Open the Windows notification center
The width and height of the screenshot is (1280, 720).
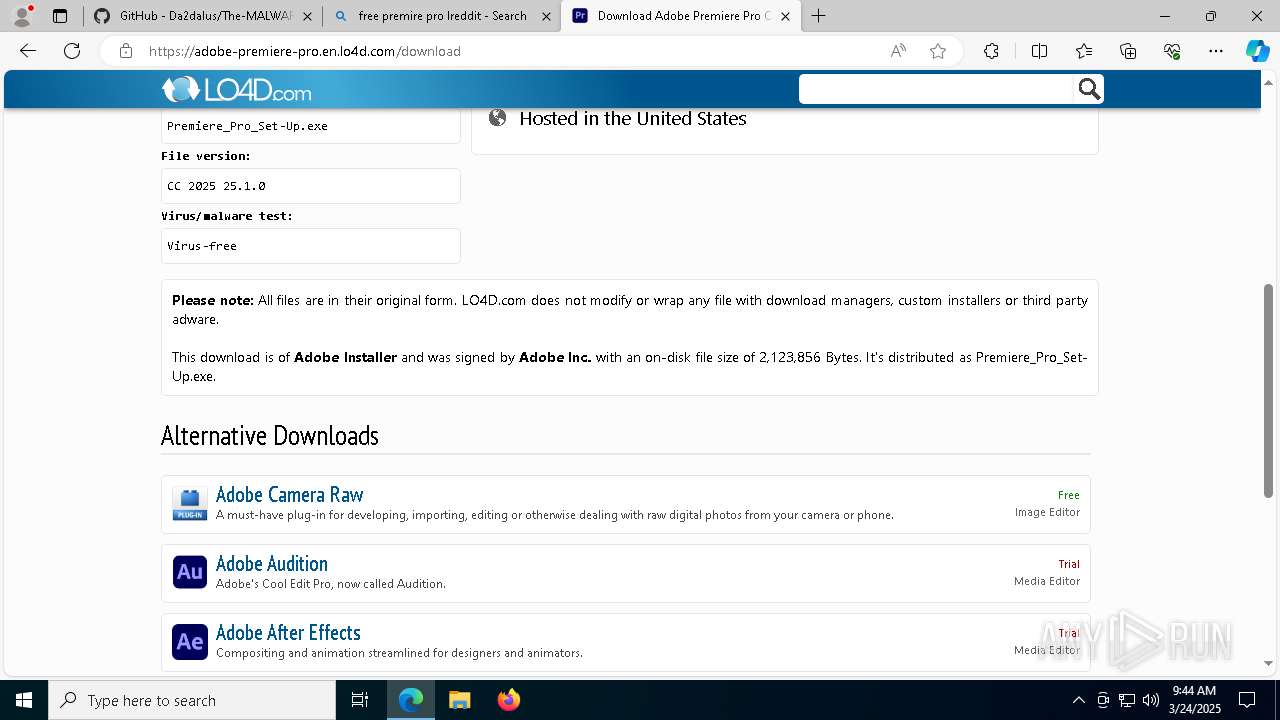(x=1247, y=700)
